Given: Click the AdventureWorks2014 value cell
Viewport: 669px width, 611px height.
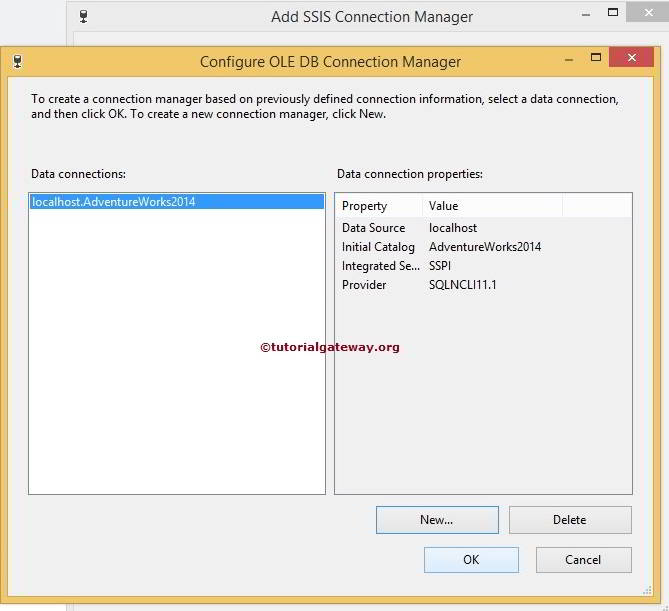Looking at the screenshot, I should [x=485, y=247].
